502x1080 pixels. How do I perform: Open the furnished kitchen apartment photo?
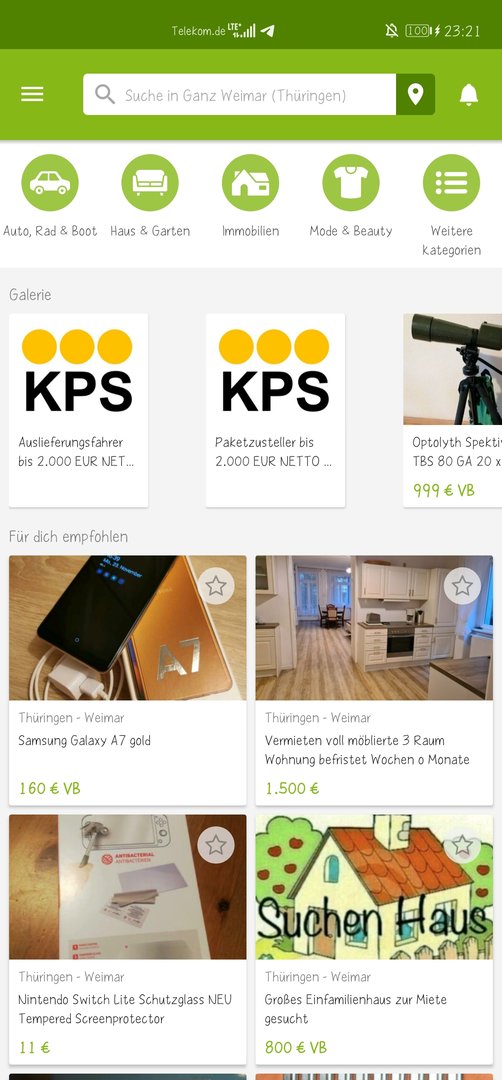374,628
